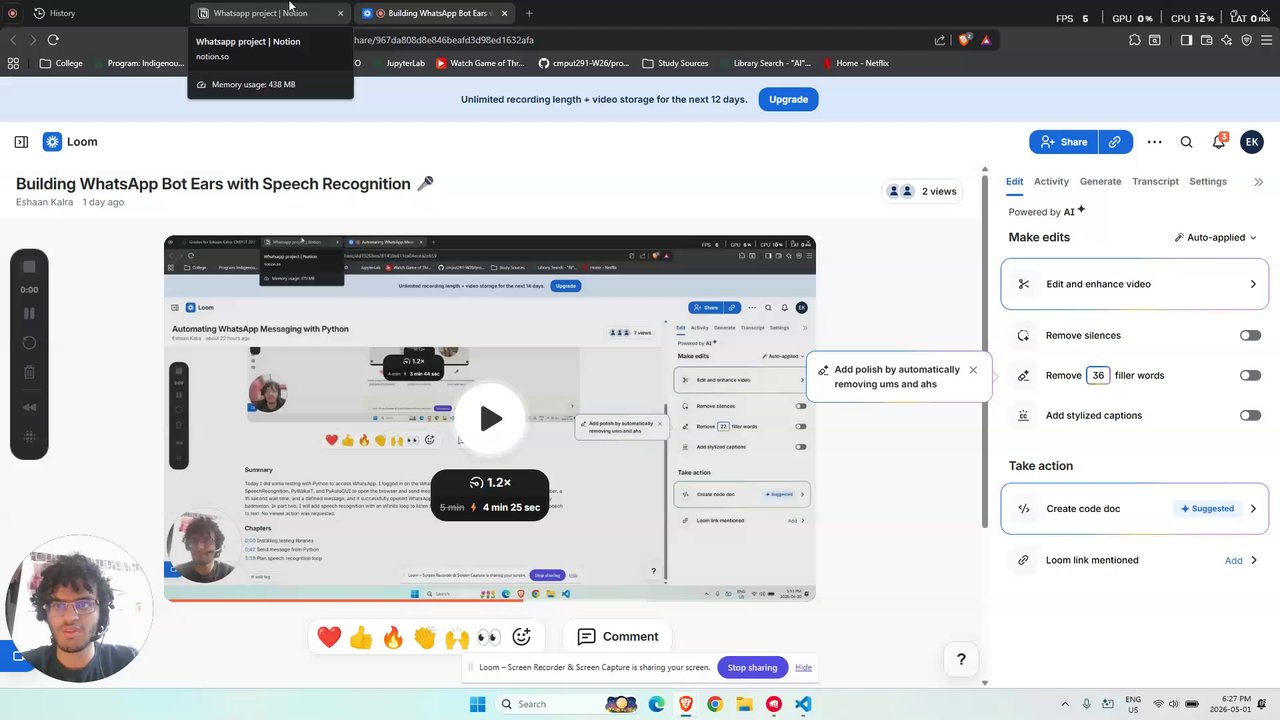Search Loom with the magnifier icon
Image resolution: width=1280 pixels, height=720 pixels.
pos(1187,142)
